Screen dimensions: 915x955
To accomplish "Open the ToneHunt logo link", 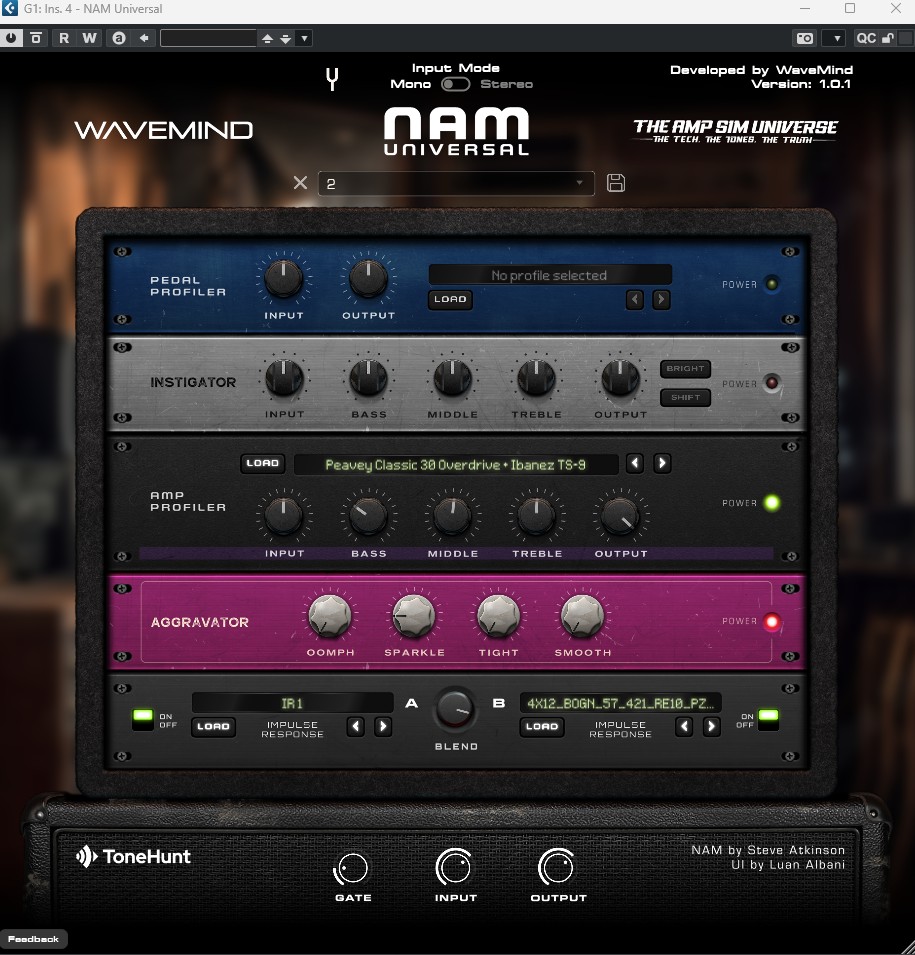I will [x=133, y=856].
